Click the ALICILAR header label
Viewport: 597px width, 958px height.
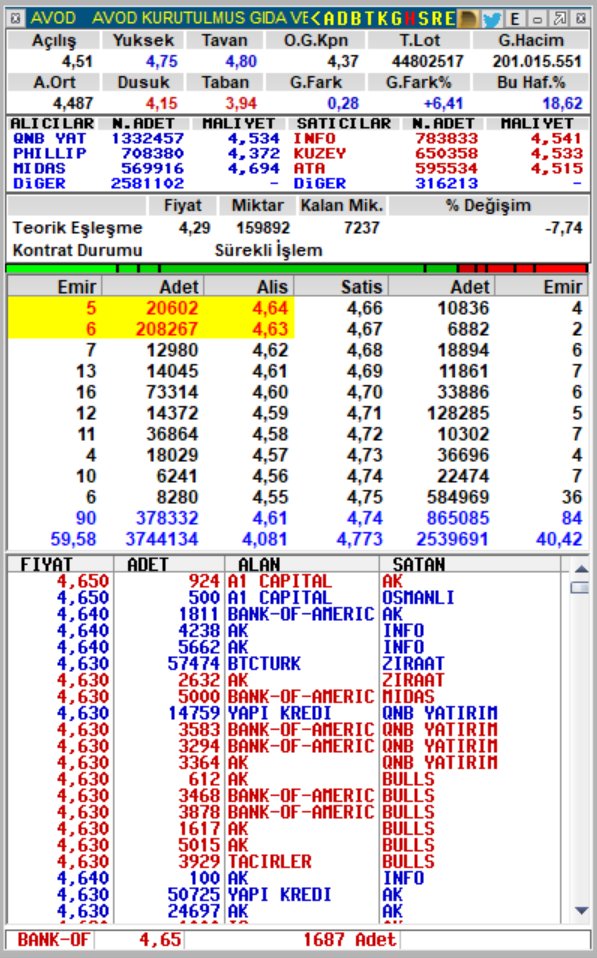(52, 123)
